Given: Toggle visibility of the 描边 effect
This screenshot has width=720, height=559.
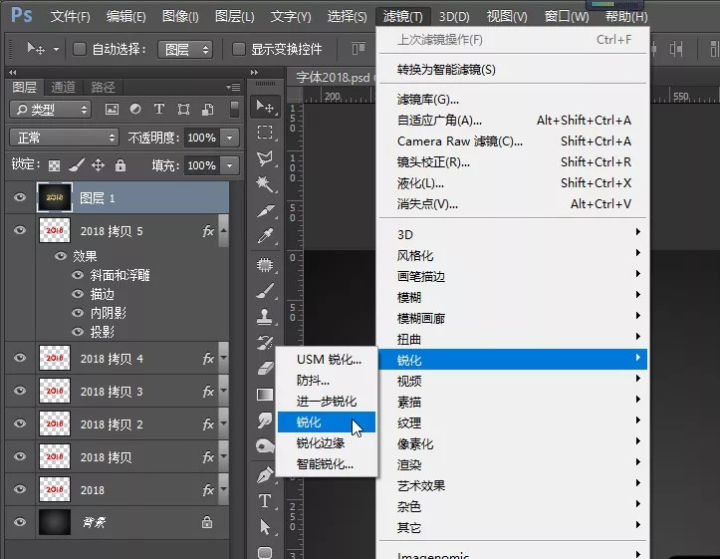Looking at the screenshot, I should (78, 294).
